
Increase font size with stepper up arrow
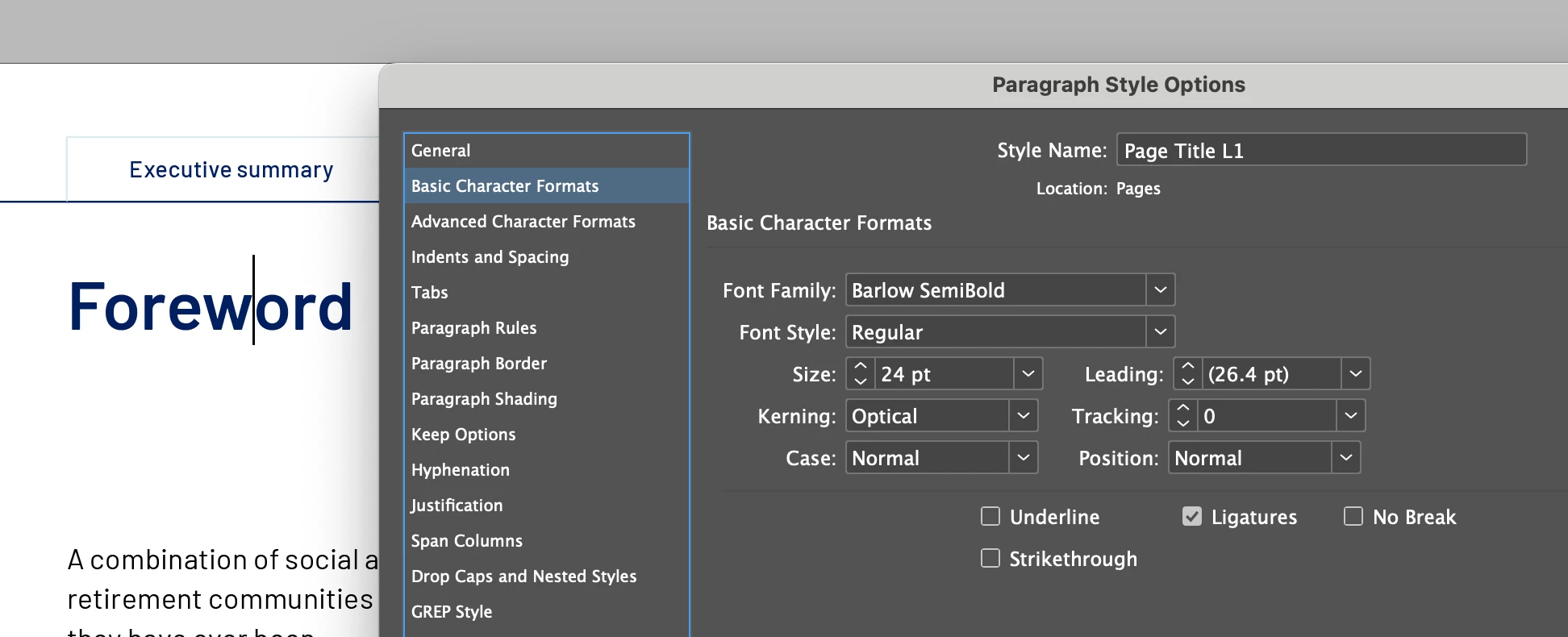click(861, 367)
